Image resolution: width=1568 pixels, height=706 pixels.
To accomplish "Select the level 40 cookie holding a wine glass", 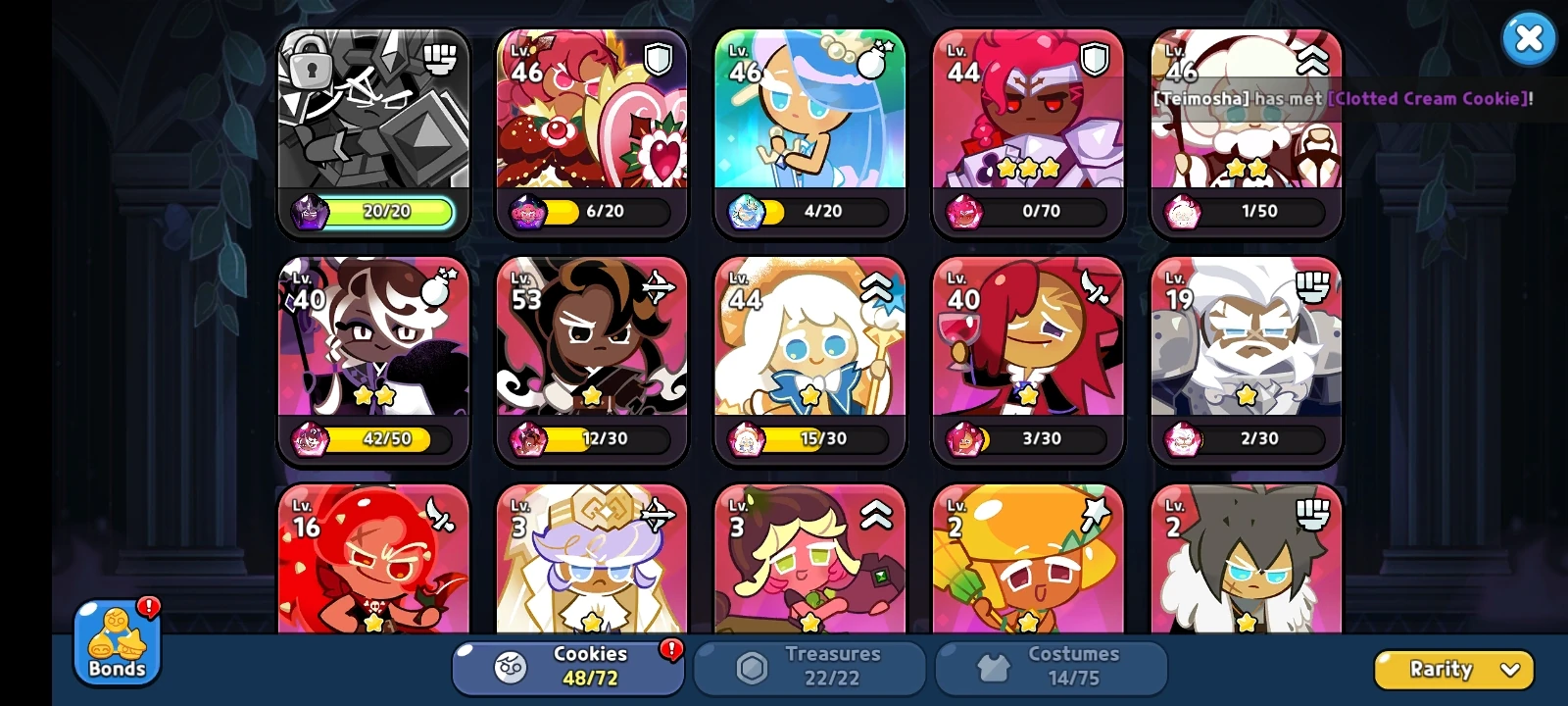I will [1028, 361].
